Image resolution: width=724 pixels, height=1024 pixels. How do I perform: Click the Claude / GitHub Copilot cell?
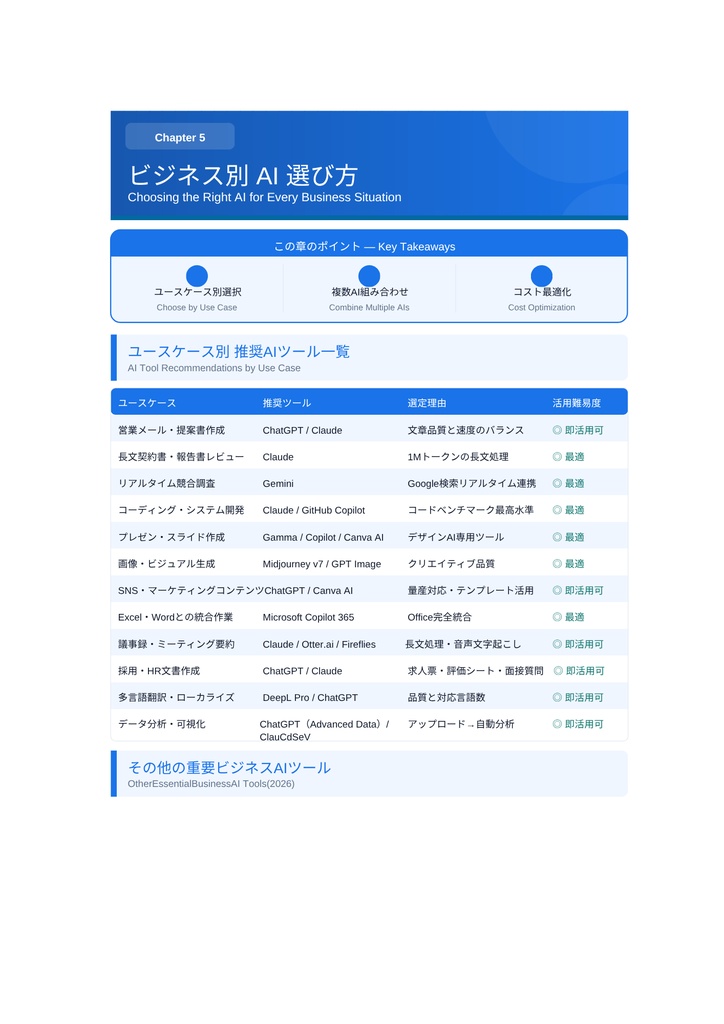[314, 511]
